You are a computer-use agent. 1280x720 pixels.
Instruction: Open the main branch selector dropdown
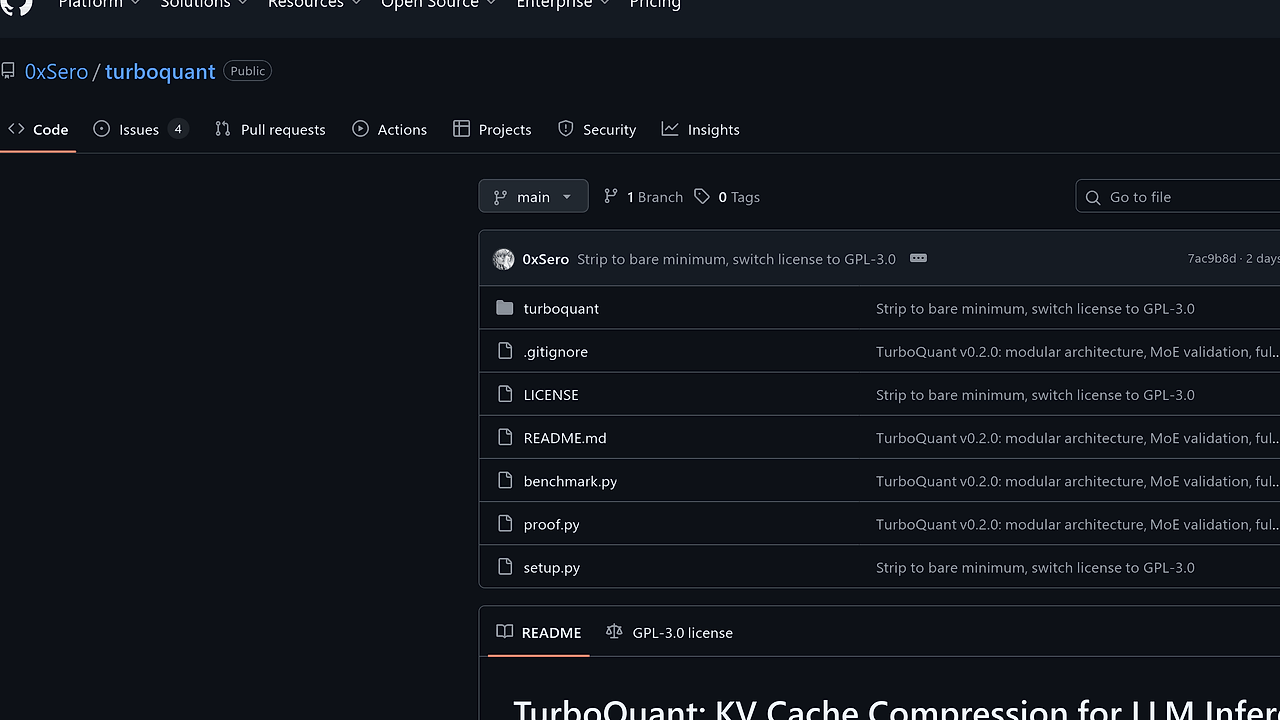point(533,197)
